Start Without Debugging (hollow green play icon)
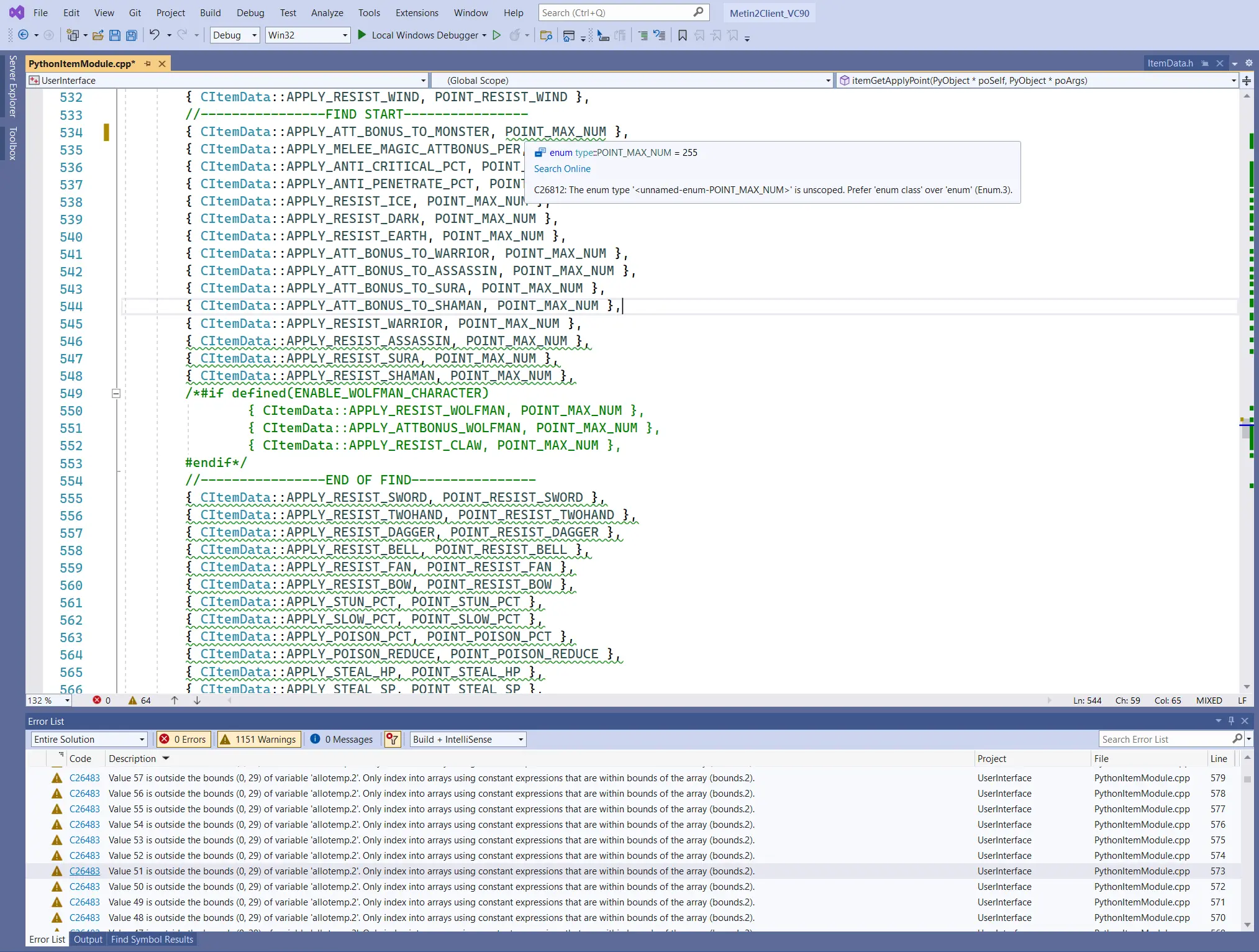The width and height of the screenshot is (1259, 952). click(x=497, y=35)
